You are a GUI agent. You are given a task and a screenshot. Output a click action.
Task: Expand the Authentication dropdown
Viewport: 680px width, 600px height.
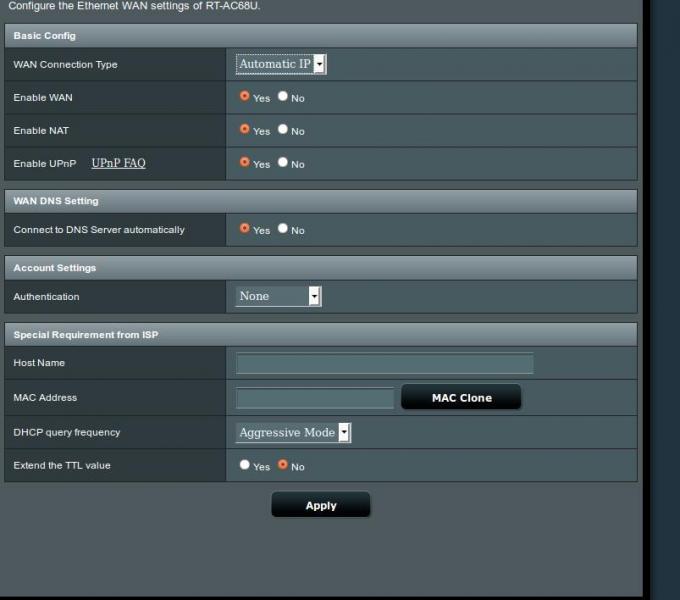click(278, 296)
